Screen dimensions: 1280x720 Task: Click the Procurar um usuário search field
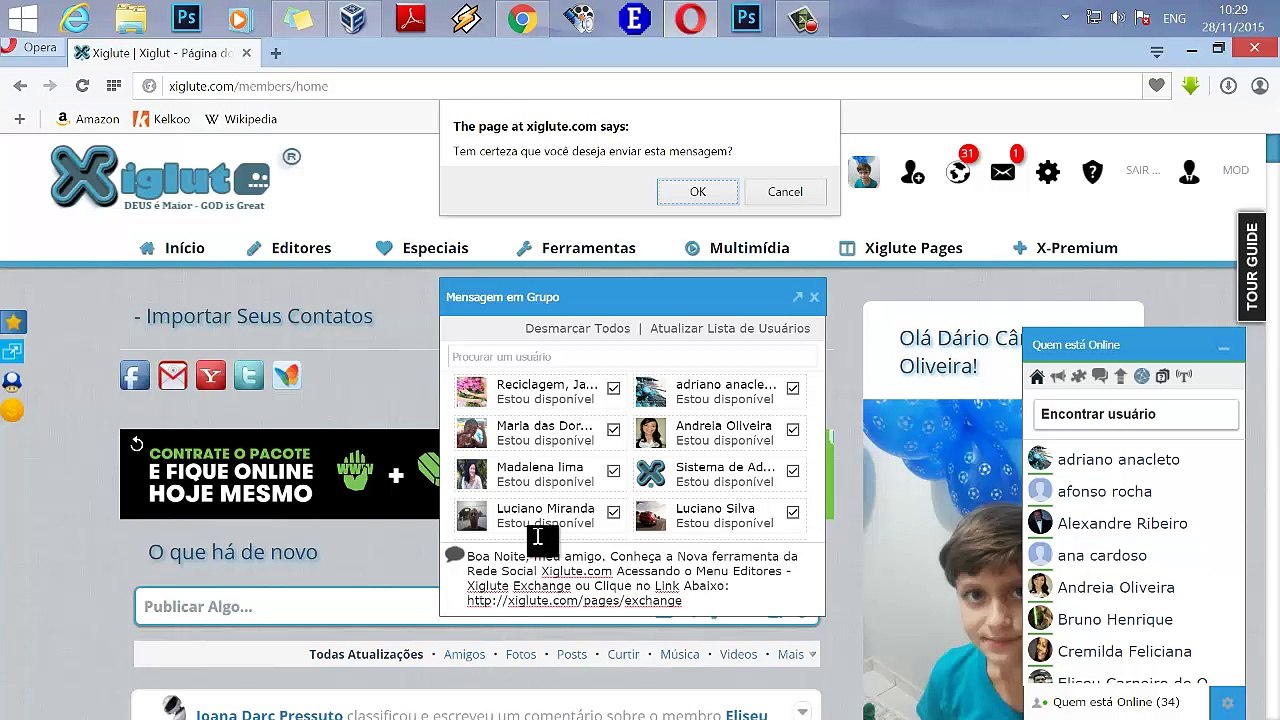(x=632, y=357)
